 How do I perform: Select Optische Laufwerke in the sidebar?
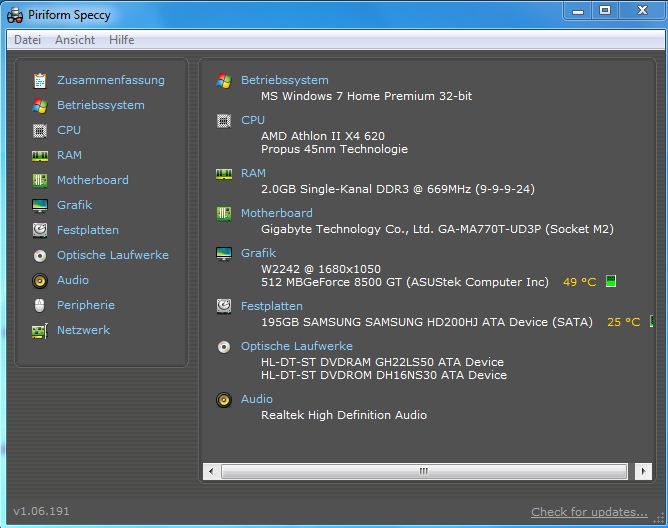[113, 255]
